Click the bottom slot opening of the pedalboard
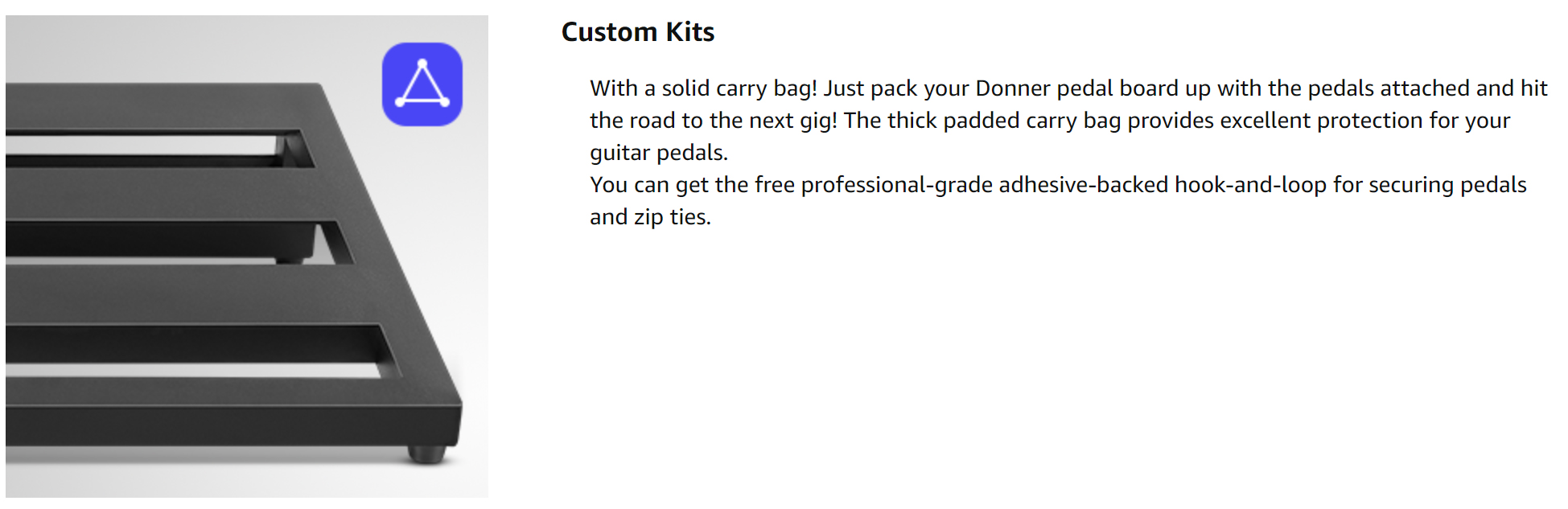Image resolution: width=1568 pixels, height=509 pixels. click(197, 351)
